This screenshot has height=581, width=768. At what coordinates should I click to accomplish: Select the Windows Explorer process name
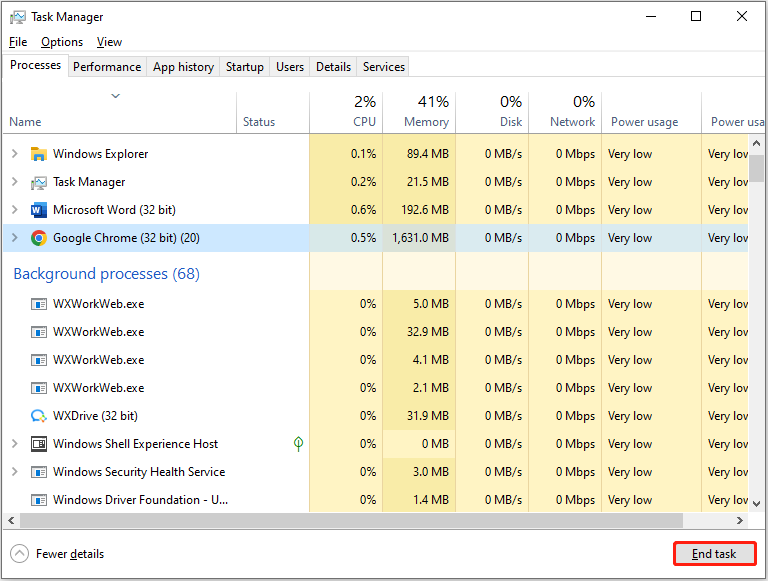pos(100,154)
